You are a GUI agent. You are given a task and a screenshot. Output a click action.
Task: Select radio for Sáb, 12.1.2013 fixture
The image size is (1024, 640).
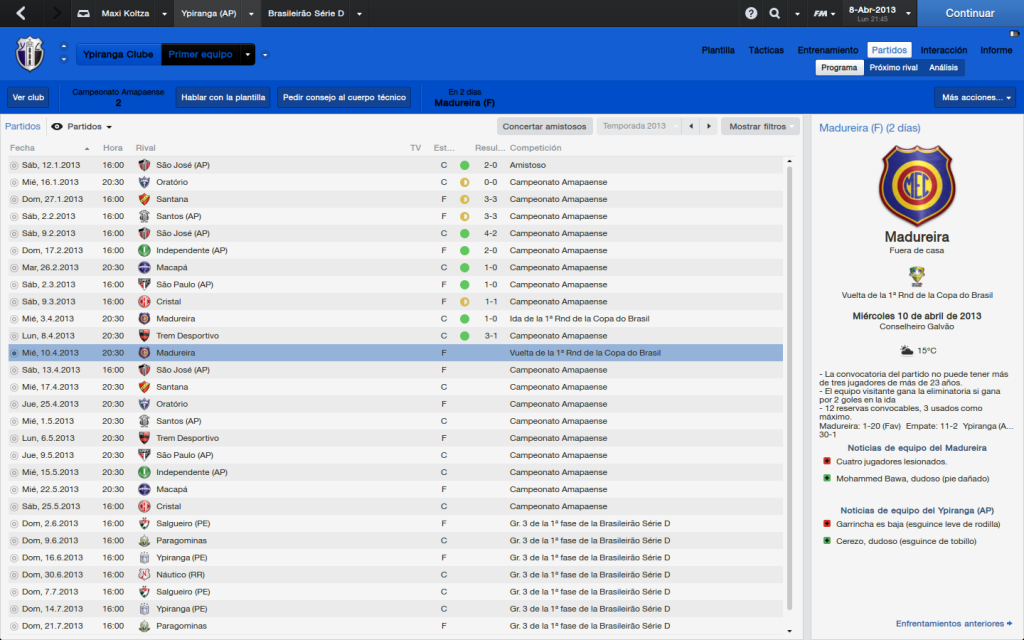[14, 165]
